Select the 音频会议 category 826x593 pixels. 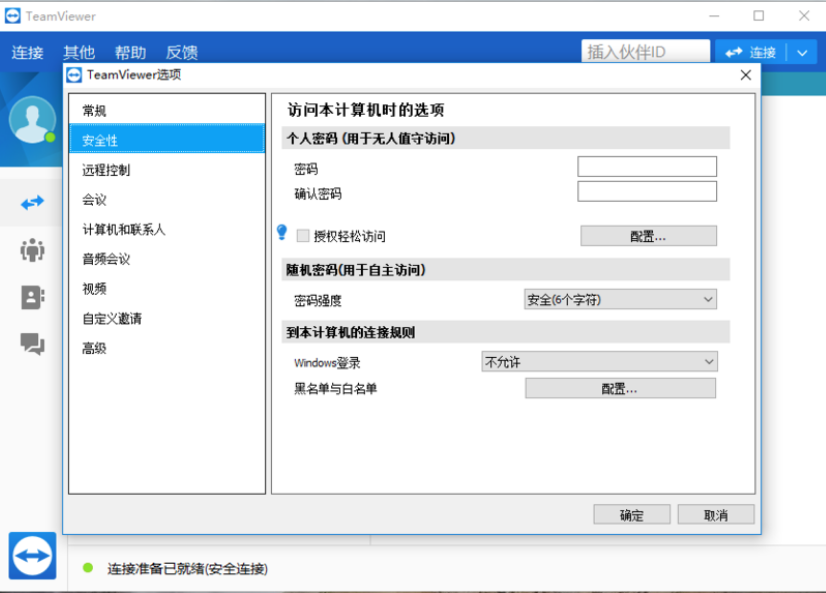coord(167,259)
